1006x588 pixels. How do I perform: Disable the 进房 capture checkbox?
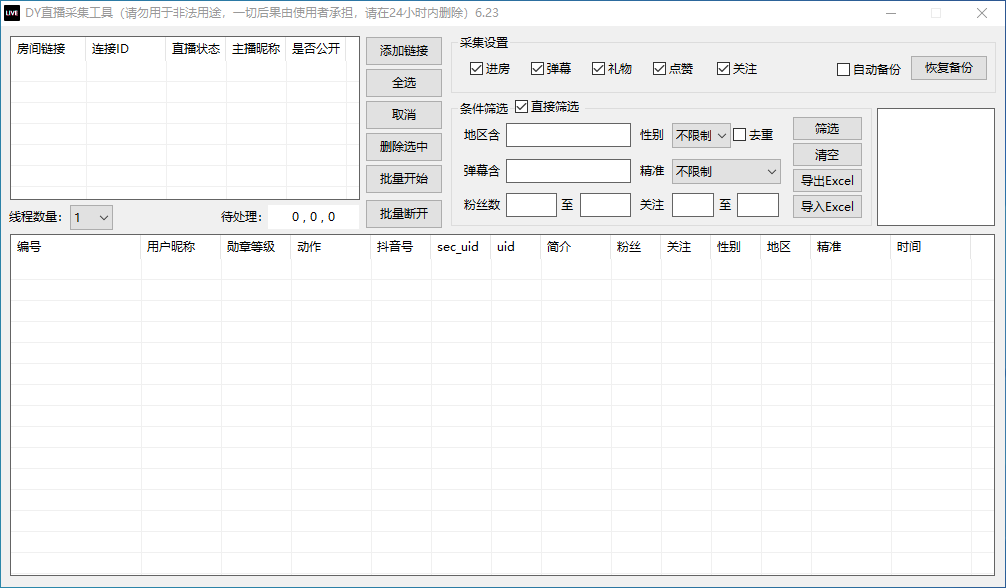click(x=477, y=68)
